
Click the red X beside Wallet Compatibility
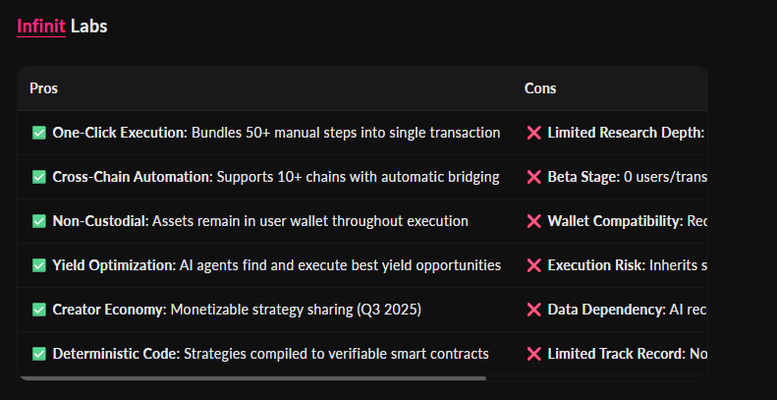coord(534,221)
